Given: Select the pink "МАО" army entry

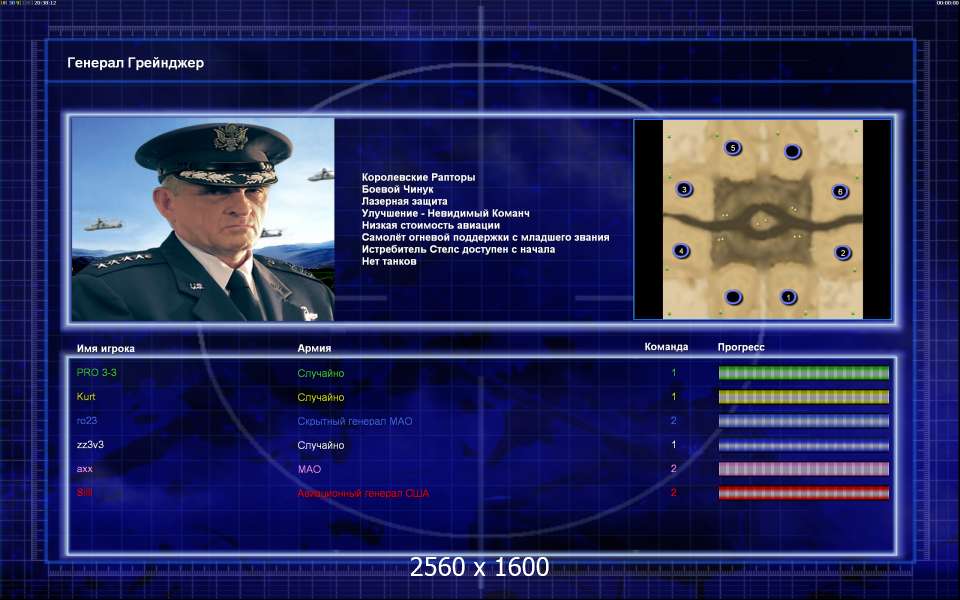Looking at the screenshot, I should [x=309, y=469].
